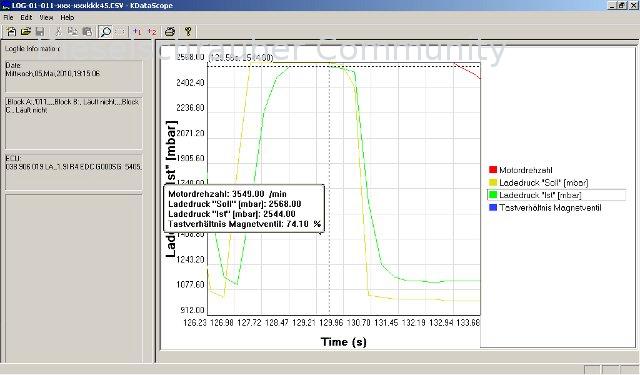Open the Edit menu

coord(26,18)
